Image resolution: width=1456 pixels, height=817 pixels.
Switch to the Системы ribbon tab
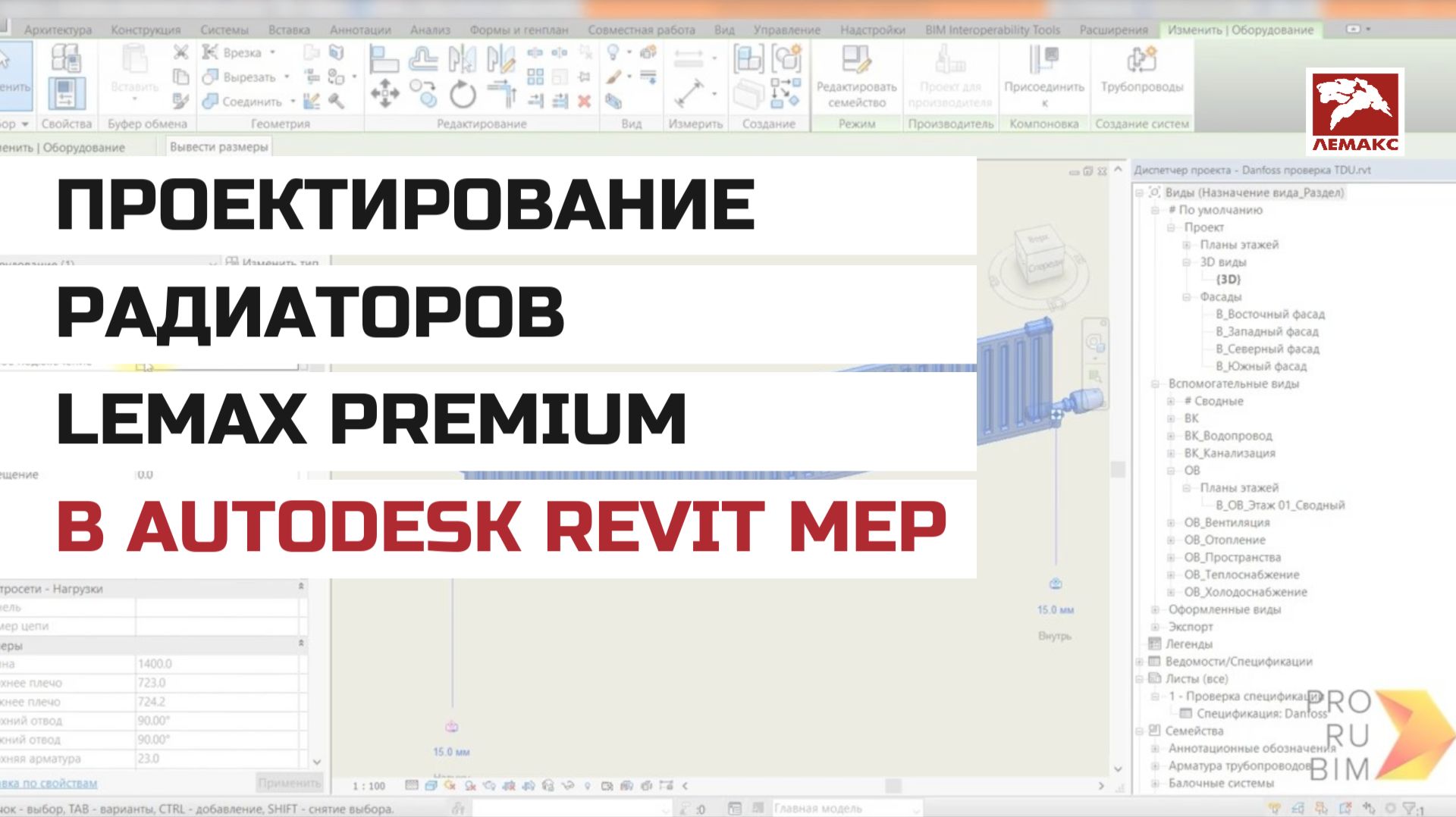tap(224, 30)
